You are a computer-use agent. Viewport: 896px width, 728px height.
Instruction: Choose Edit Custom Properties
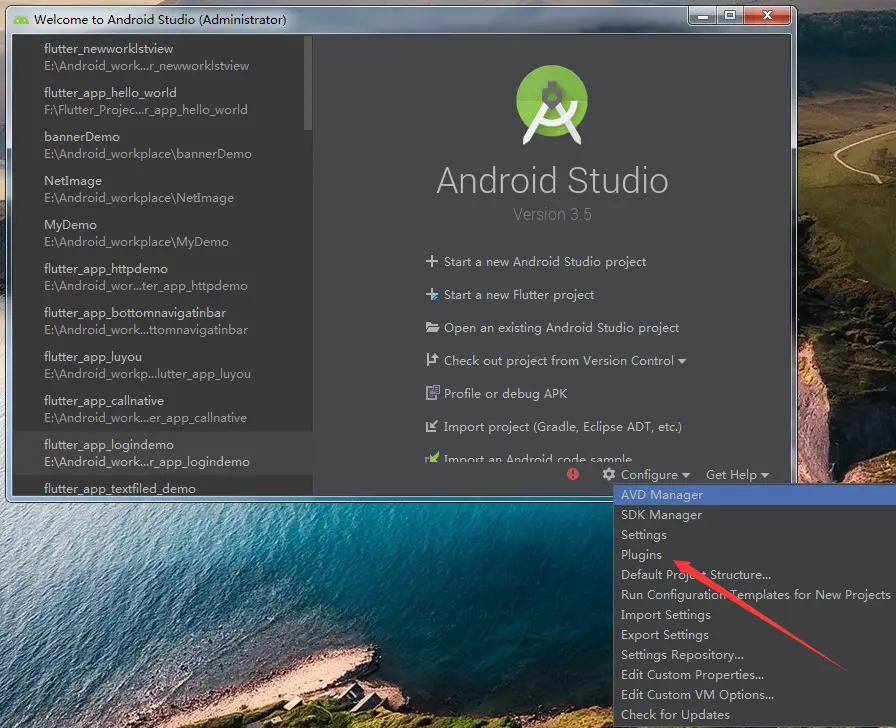pos(754,675)
